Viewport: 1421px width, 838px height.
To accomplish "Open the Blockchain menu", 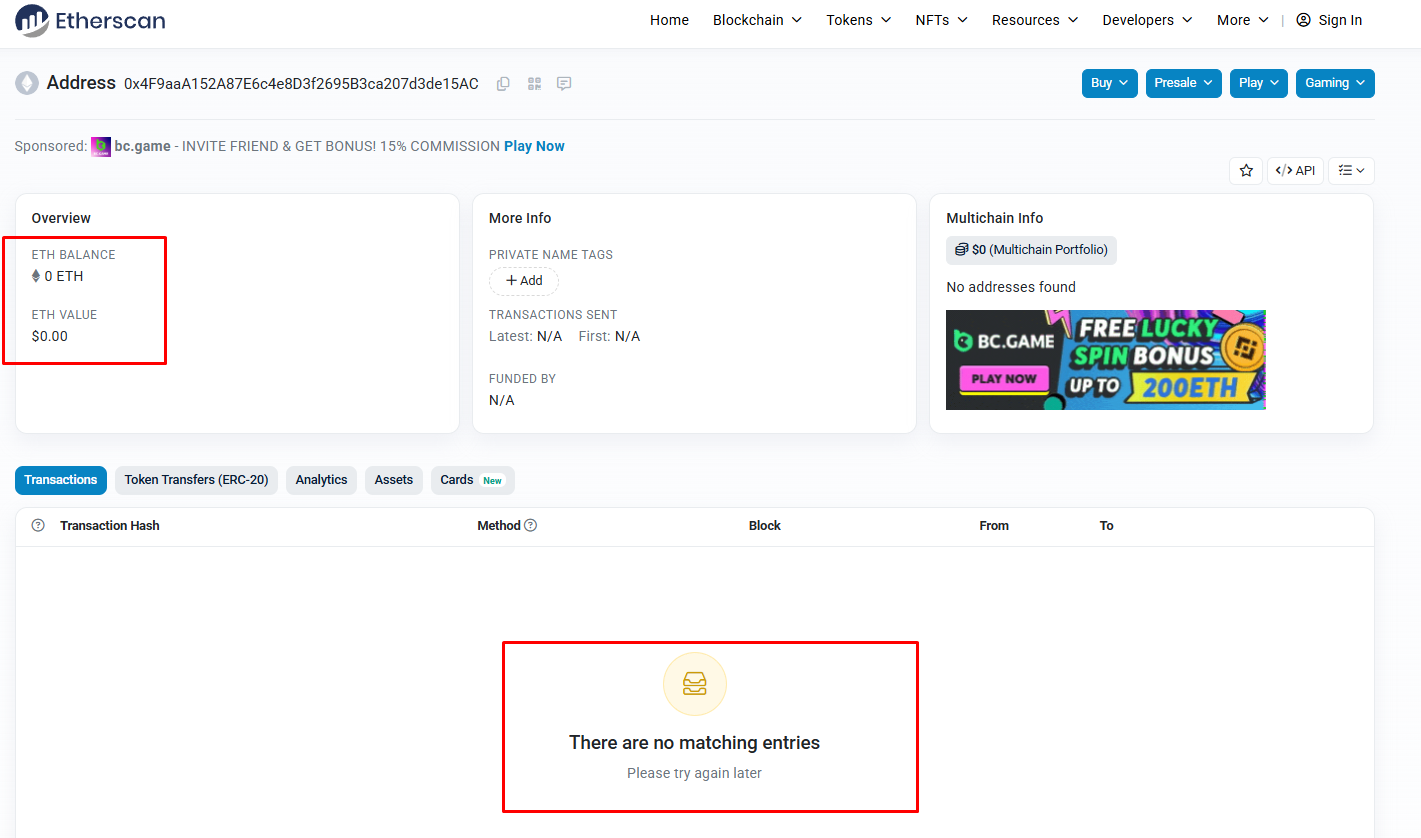I will coord(757,20).
